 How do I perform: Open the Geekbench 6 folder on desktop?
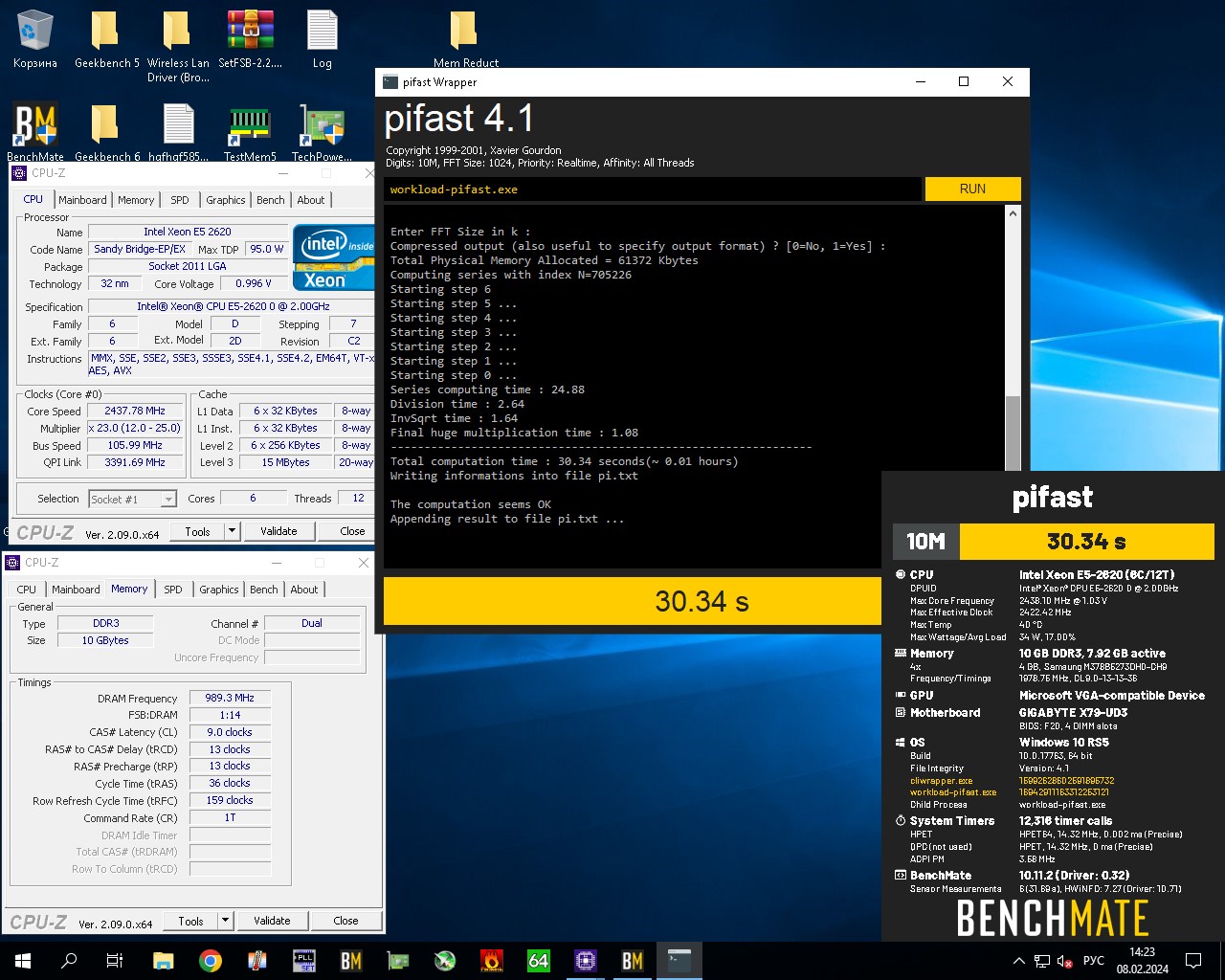[x=106, y=132]
